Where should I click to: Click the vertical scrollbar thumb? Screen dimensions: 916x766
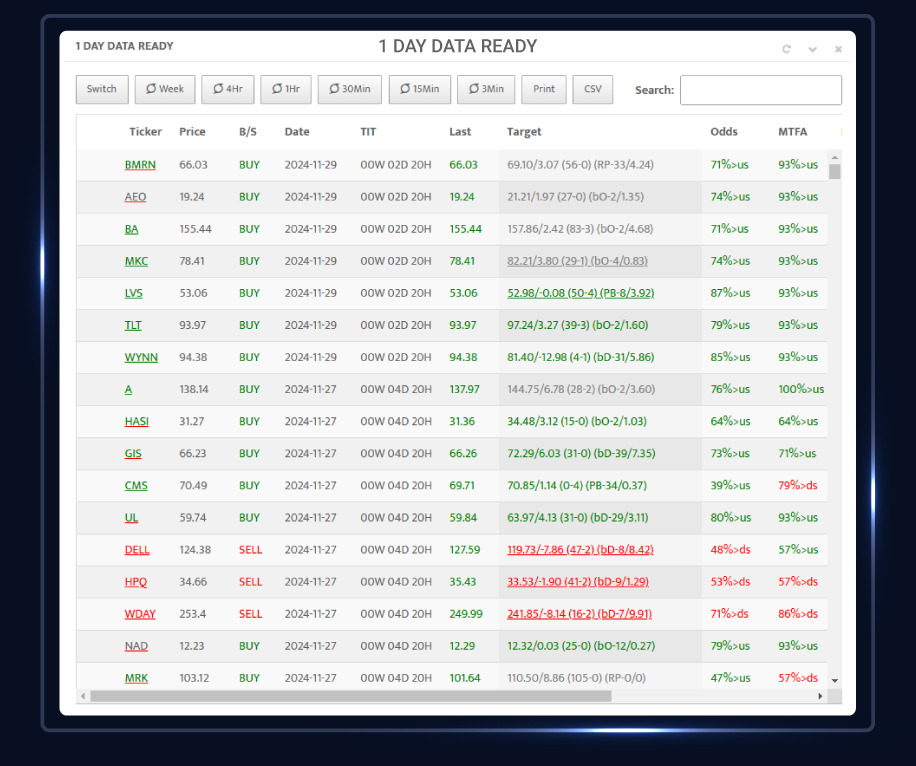(x=835, y=171)
